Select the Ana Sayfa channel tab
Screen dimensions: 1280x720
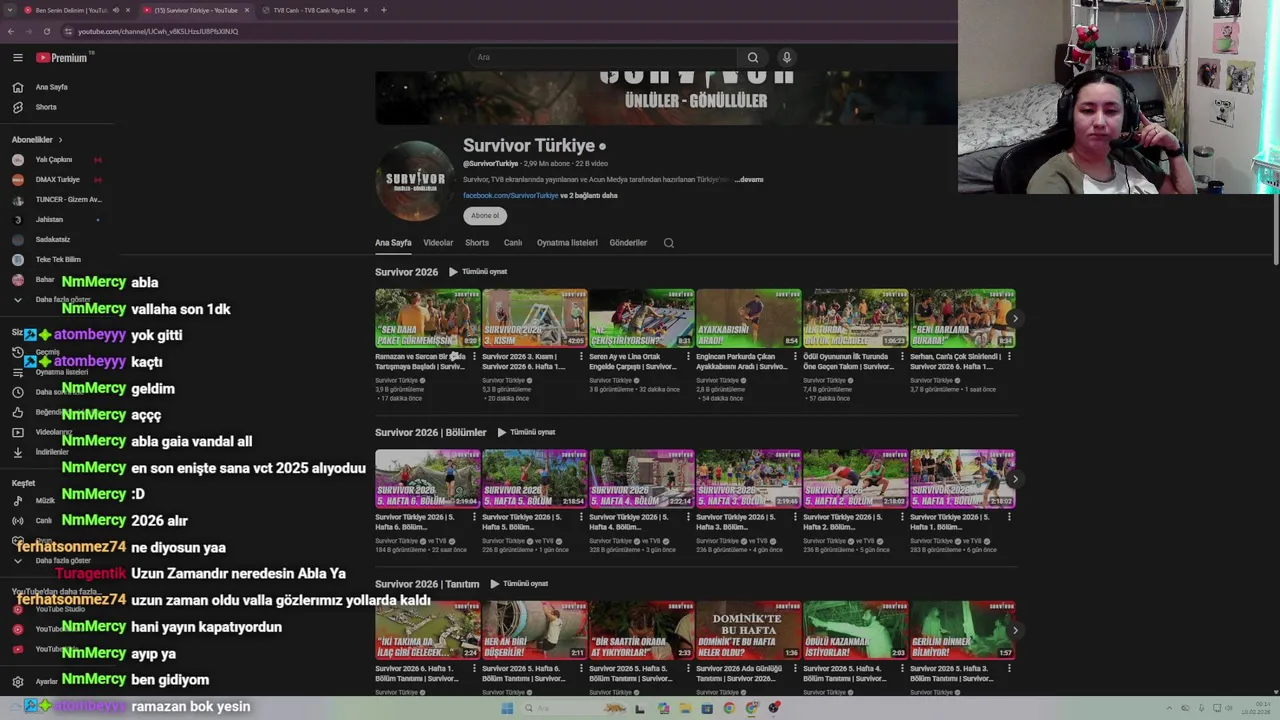(x=393, y=243)
